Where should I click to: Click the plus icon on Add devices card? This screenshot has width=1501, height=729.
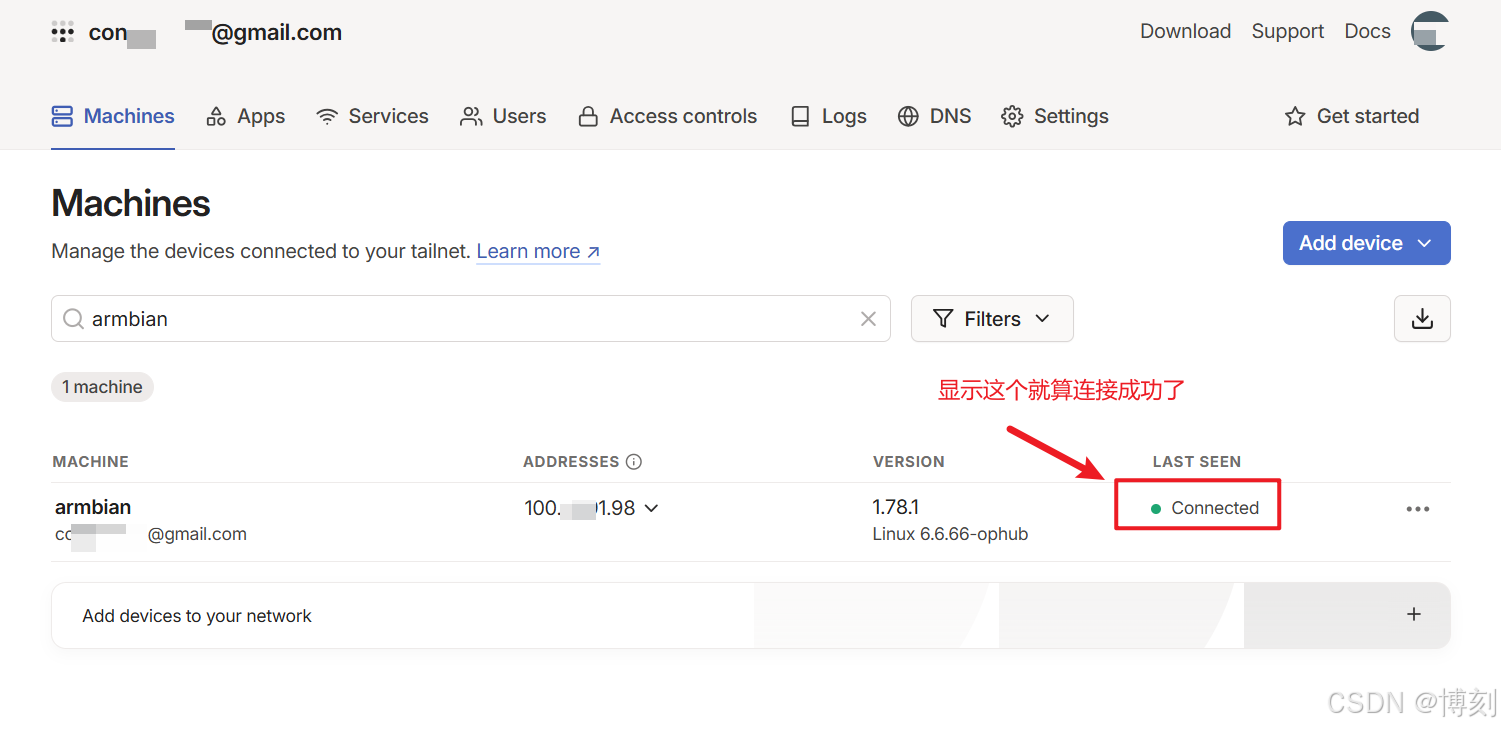(x=1414, y=614)
